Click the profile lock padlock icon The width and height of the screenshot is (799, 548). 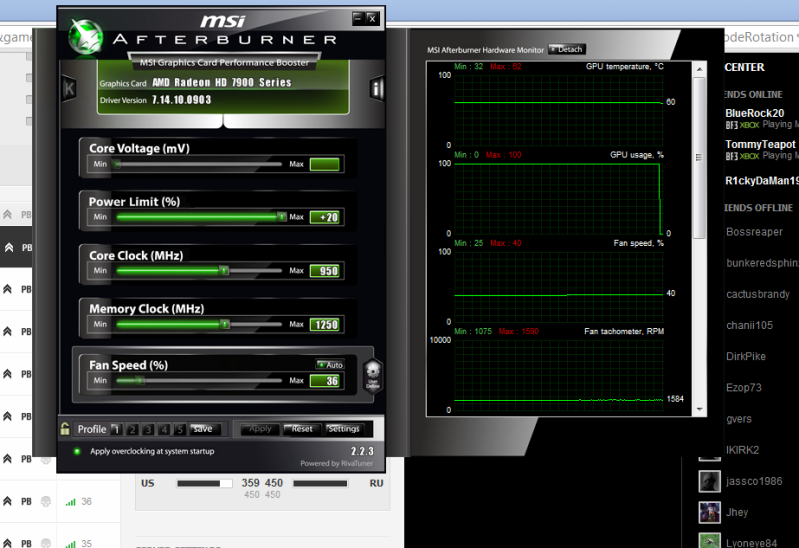(x=65, y=429)
